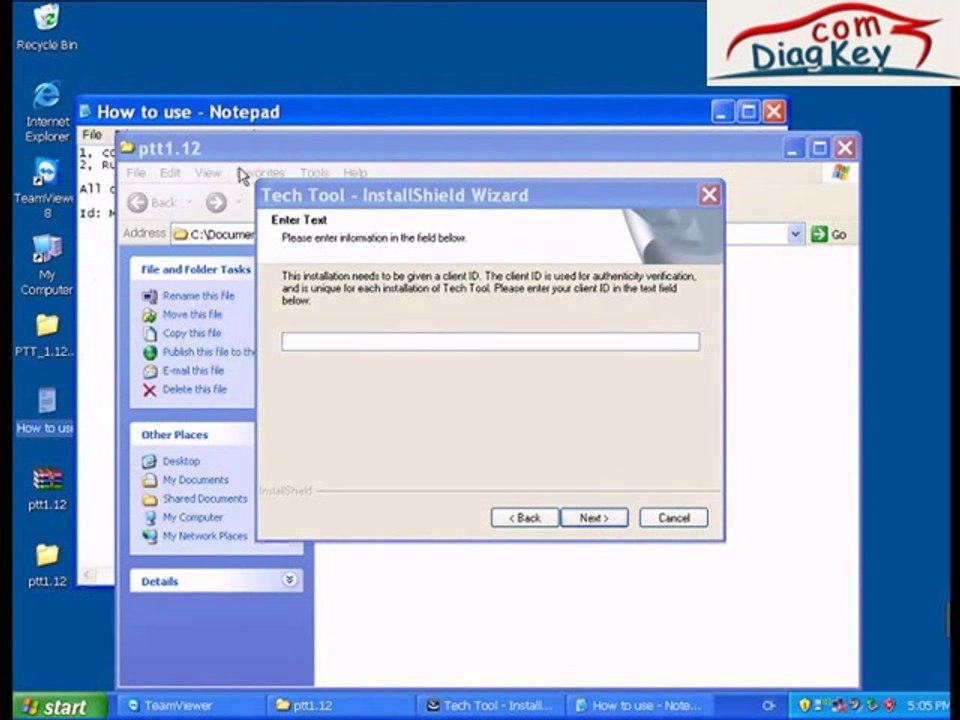Click Copy this file icon
This screenshot has height=720, width=960.
[149, 334]
